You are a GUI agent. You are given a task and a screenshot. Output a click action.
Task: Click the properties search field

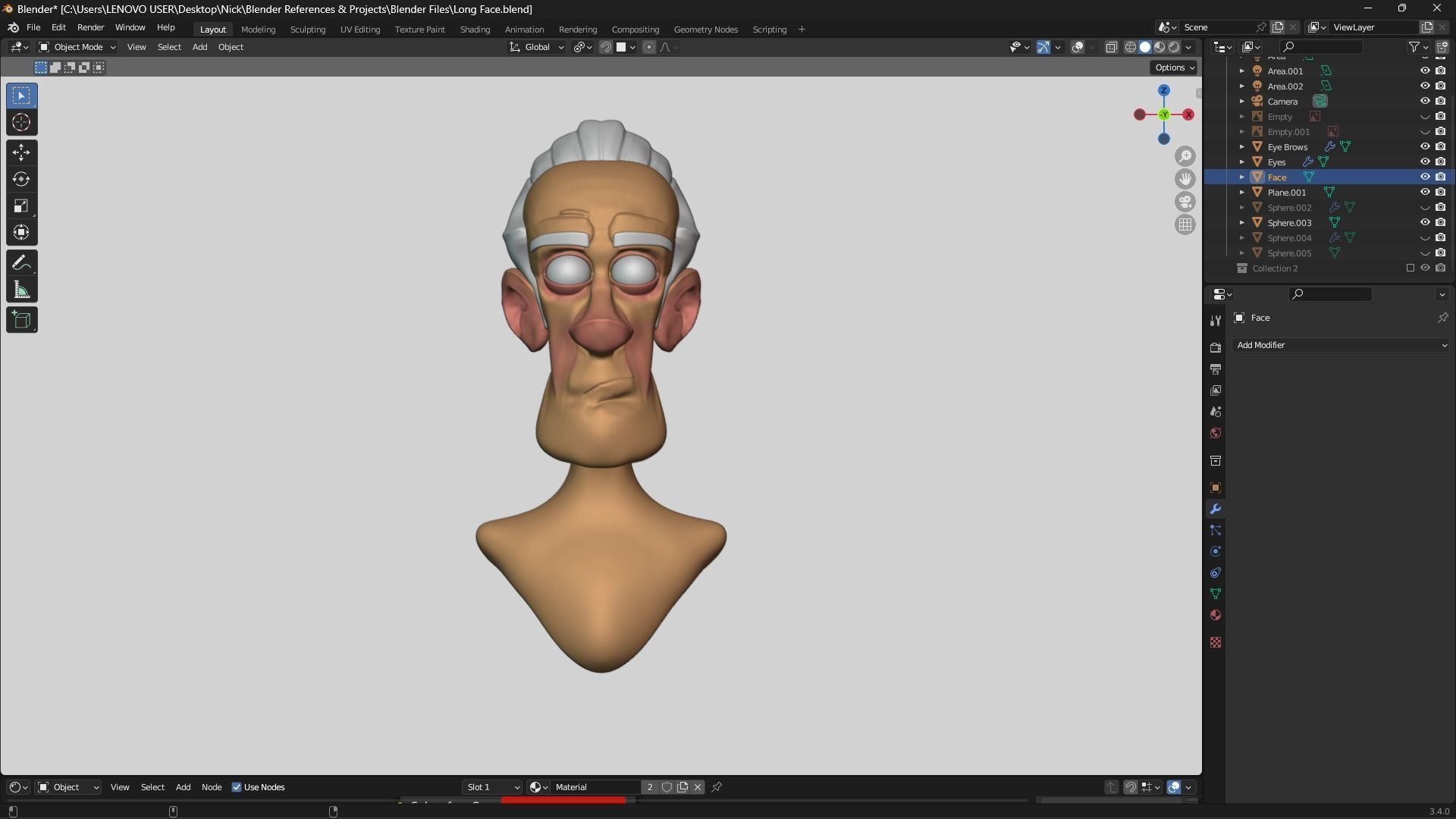(1331, 294)
